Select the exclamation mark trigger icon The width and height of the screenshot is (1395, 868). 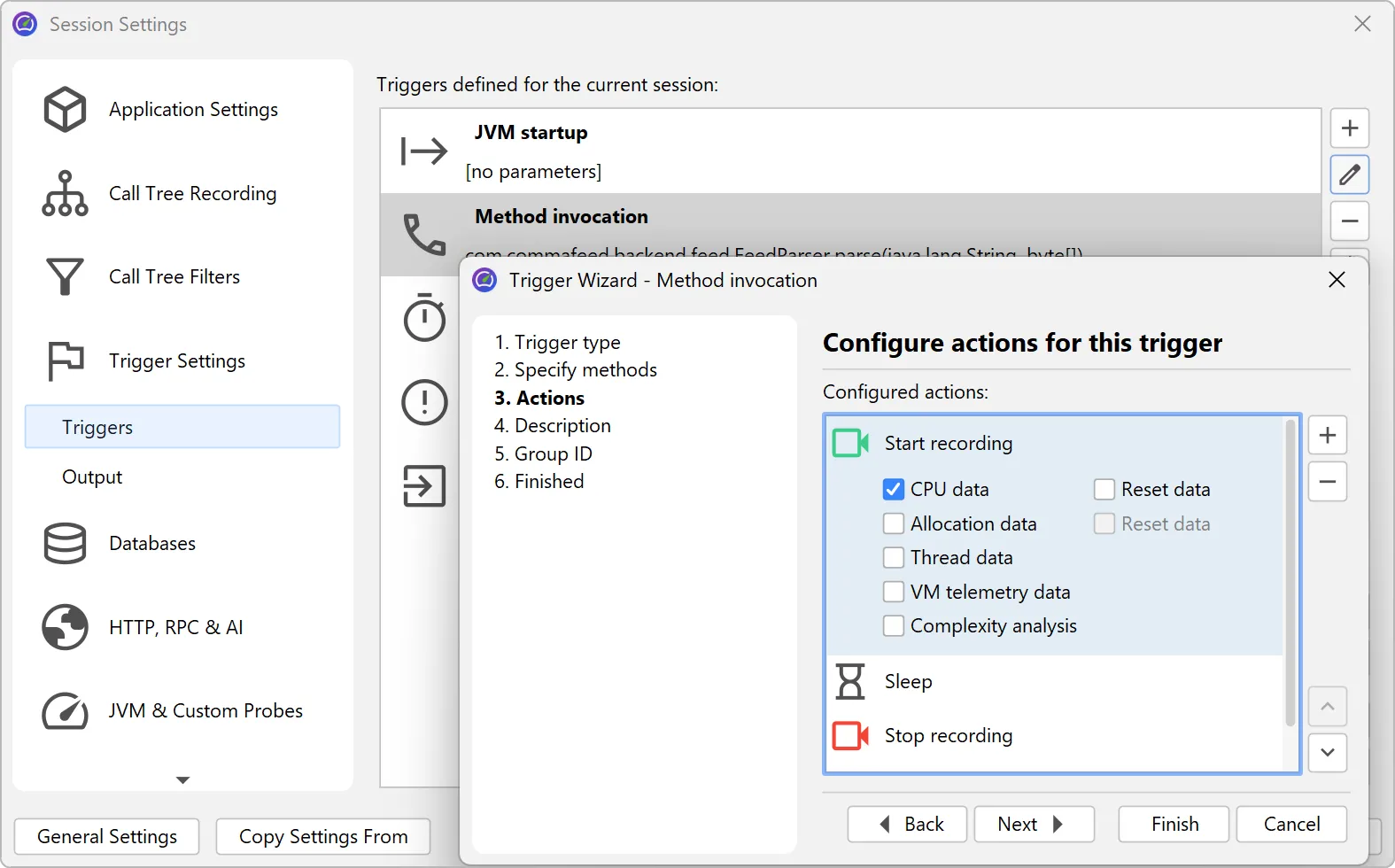tap(424, 402)
